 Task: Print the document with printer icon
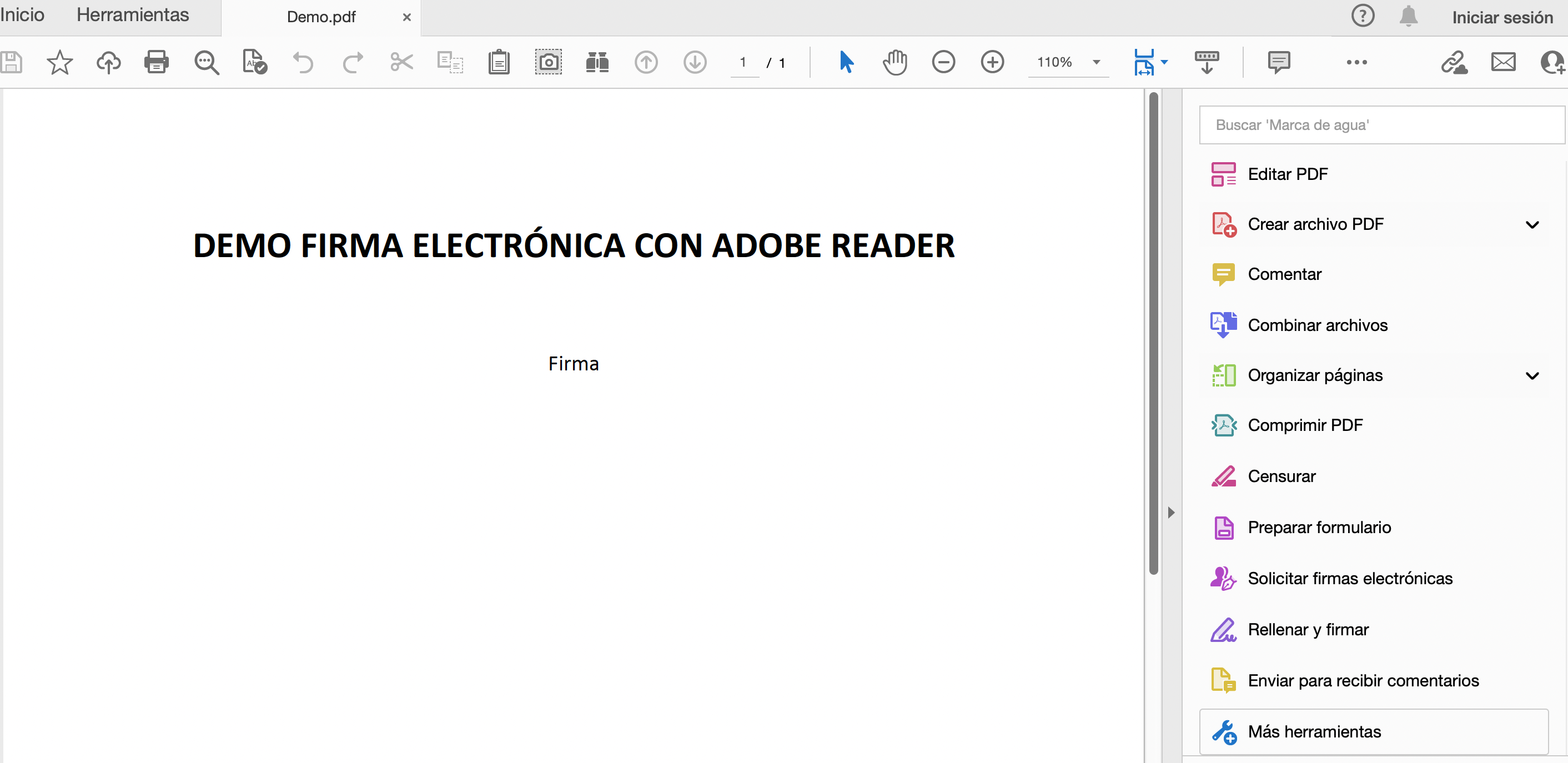click(x=157, y=62)
